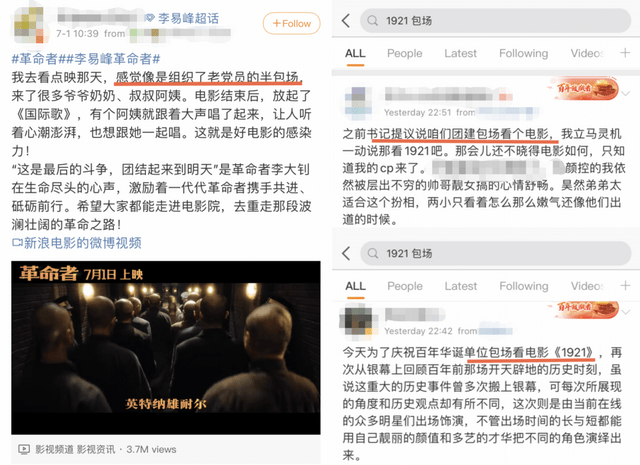
Task: Open the 李易峰超话 super topic diamond icon
Action: 150,18
